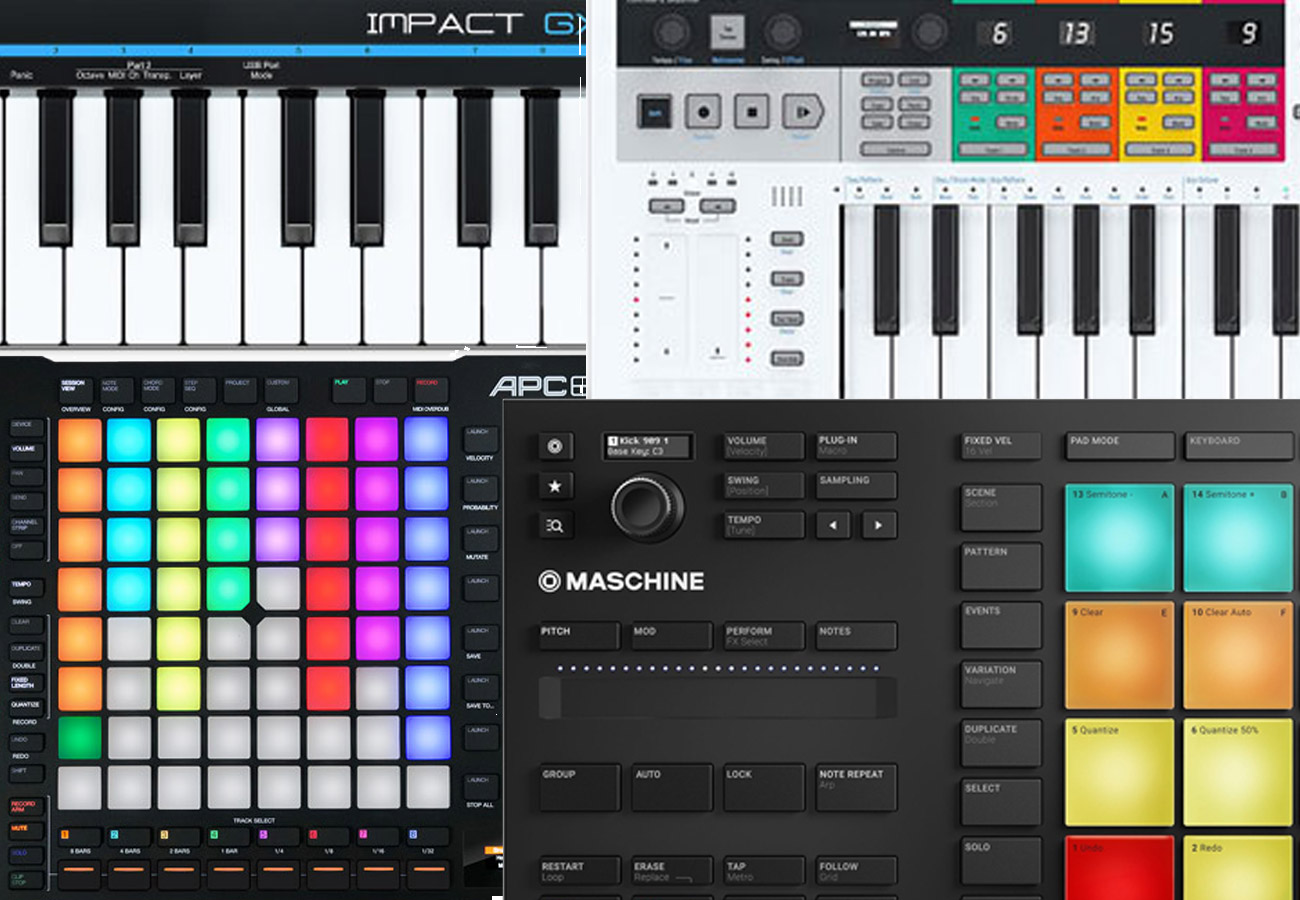Hit the STOP ALL launch button
Viewport: 1300px width, 900px height.
tap(481, 785)
